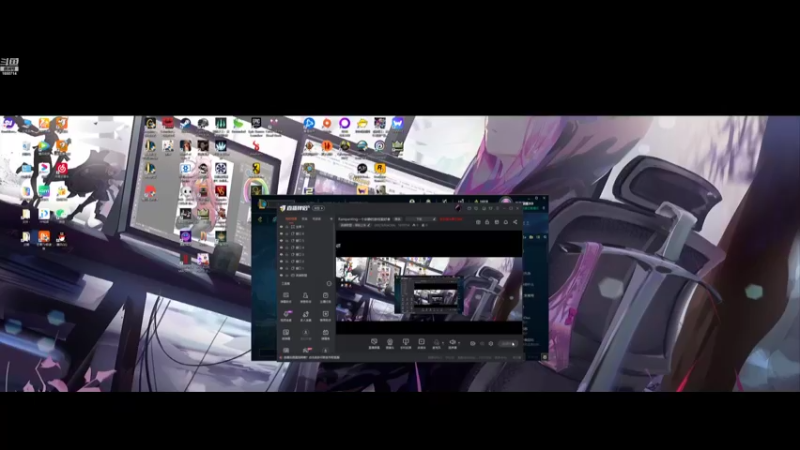Expand the arrow at the end of the scene tabs
800x450 pixels.
pyautogui.click(x=331, y=219)
